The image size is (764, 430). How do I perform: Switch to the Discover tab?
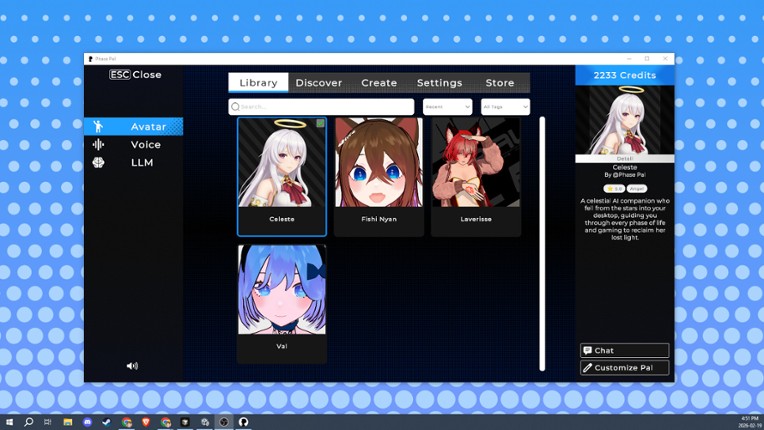pos(319,83)
